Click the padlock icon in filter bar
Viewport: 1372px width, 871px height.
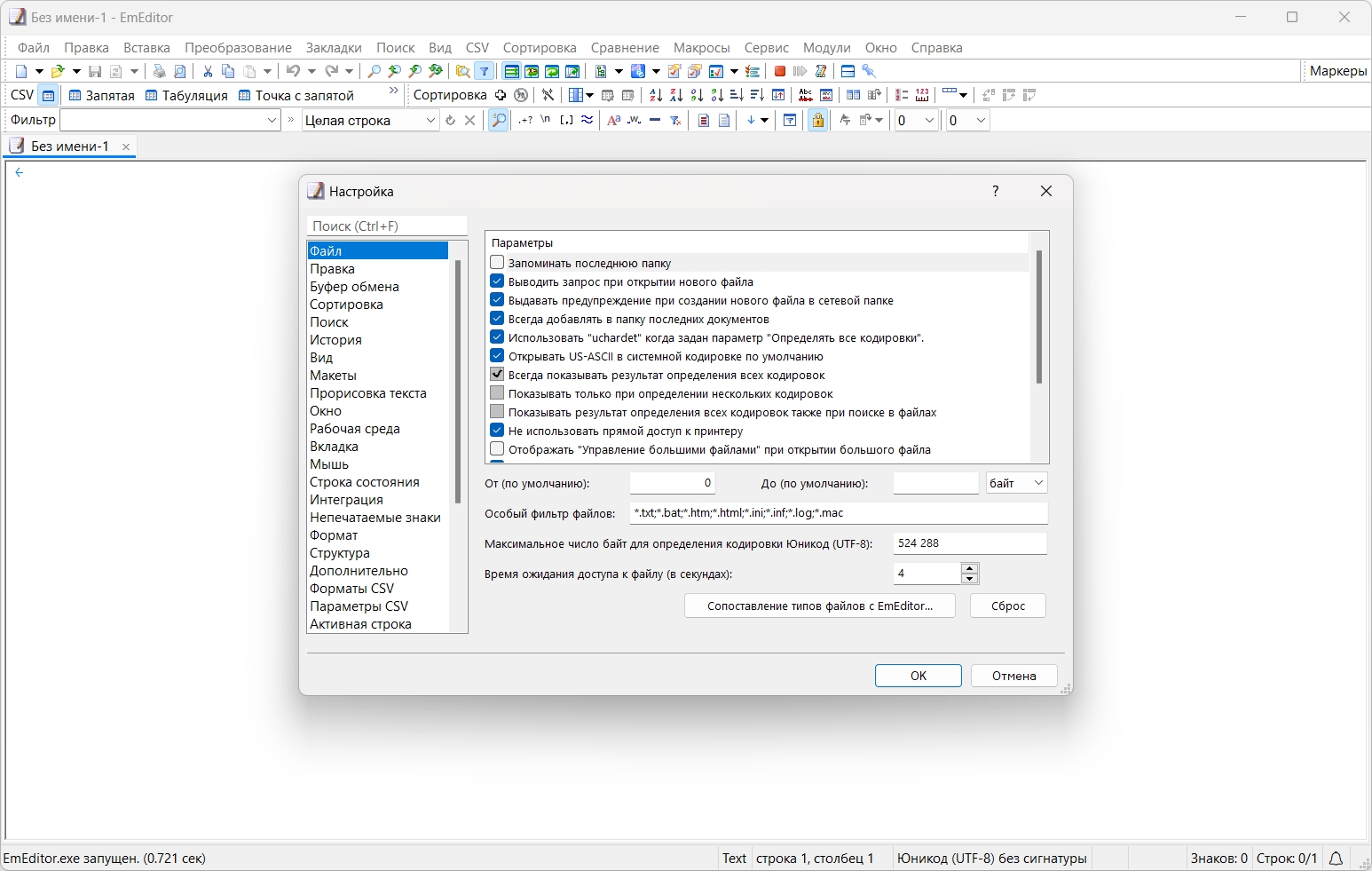pos(818,120)
